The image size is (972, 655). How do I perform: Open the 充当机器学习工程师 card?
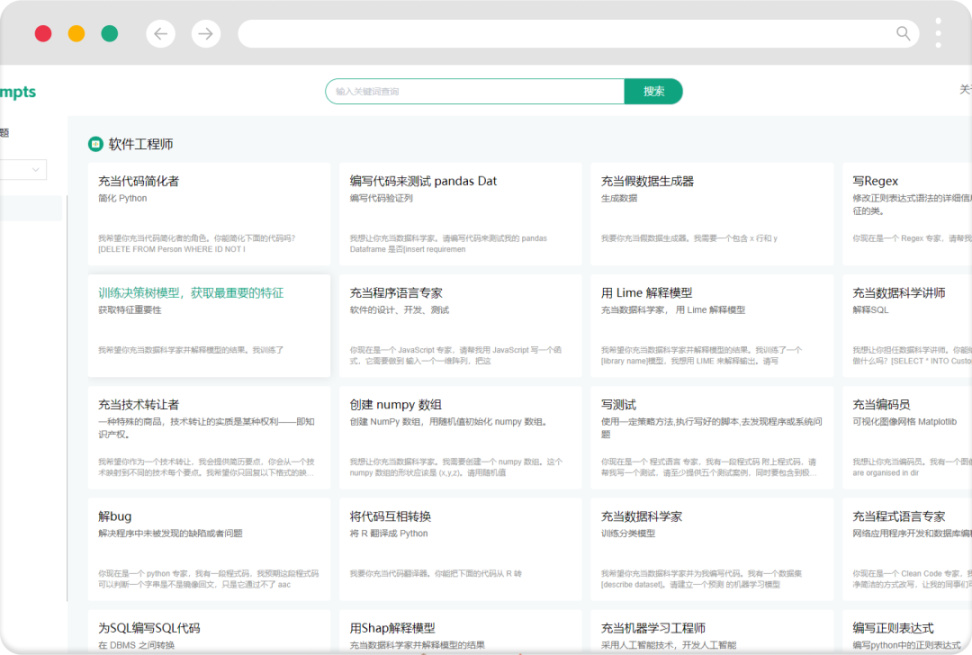coord(712,632)
